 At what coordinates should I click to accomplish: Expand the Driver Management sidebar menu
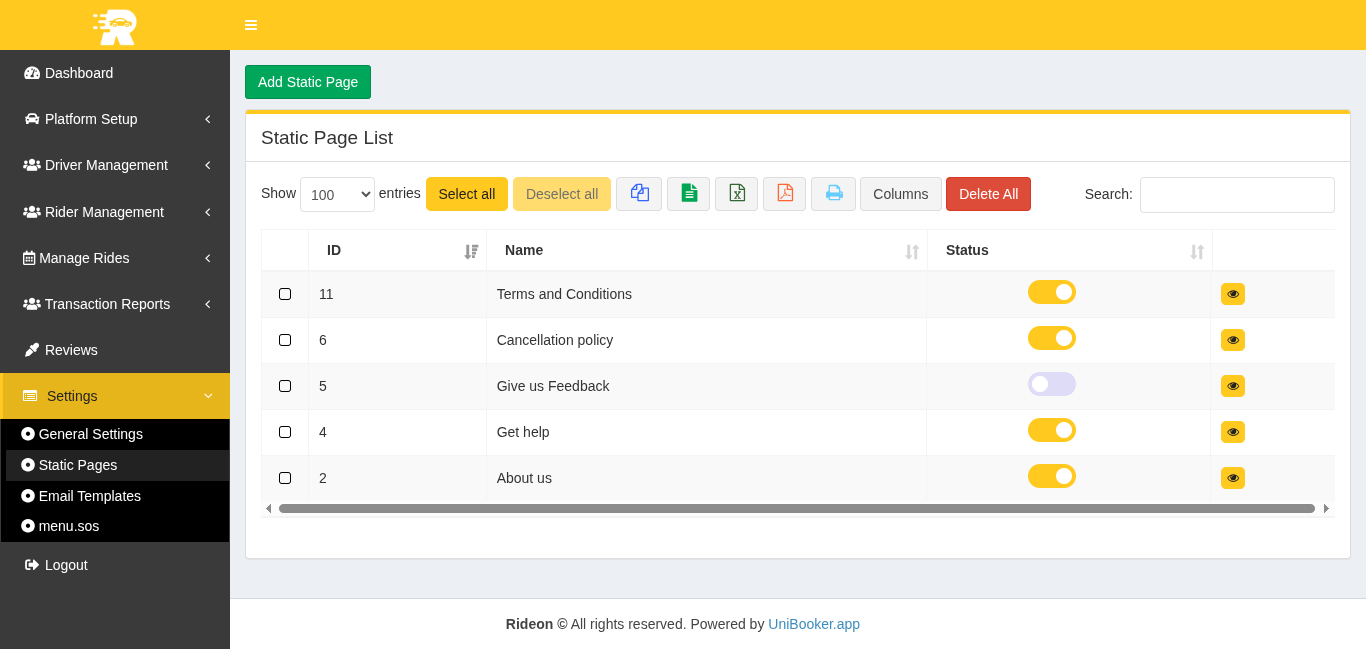116,165
